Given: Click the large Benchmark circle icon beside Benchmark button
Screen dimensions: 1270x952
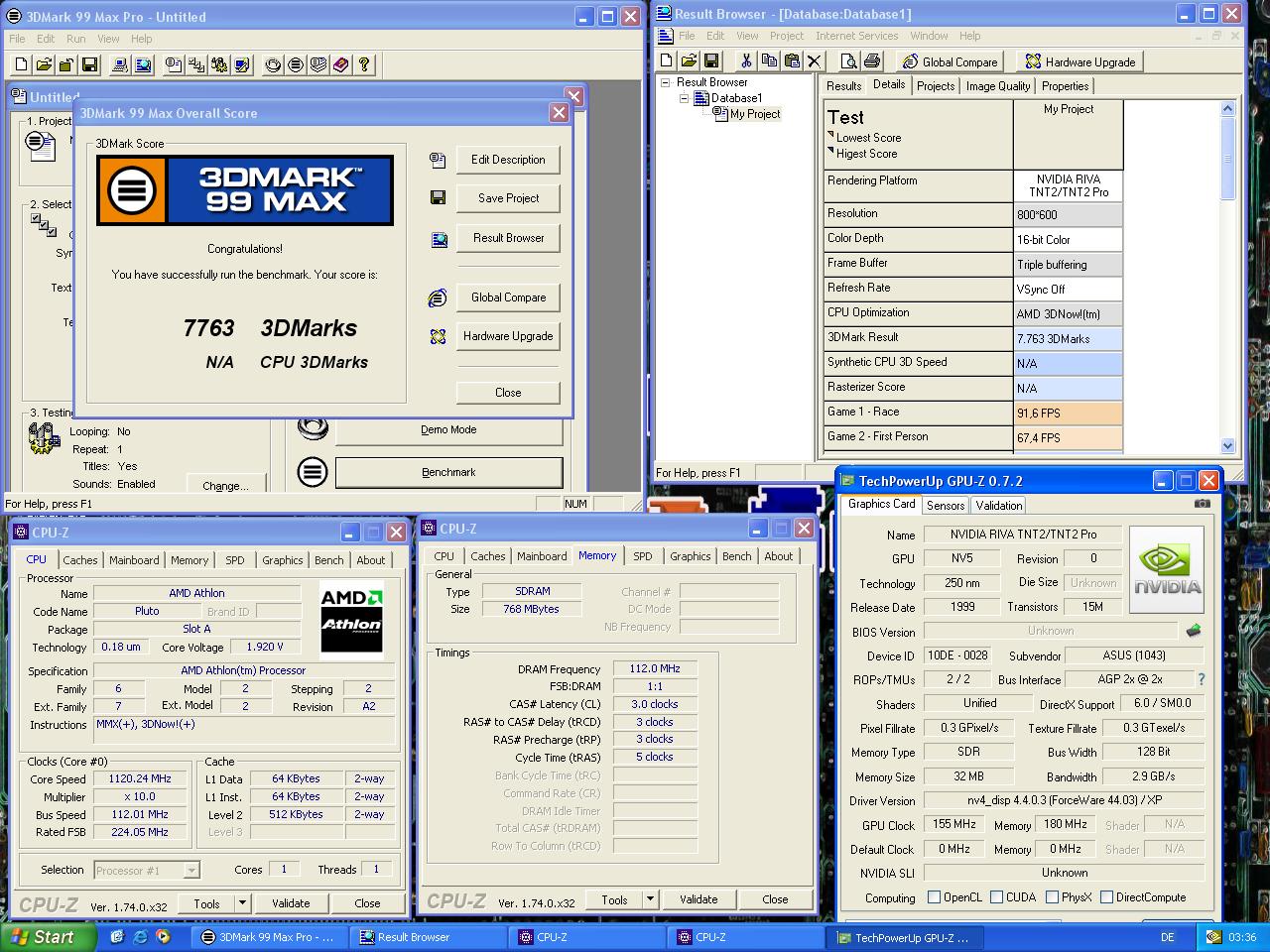Looking at the screenshot, I should [x=313, y=472].
